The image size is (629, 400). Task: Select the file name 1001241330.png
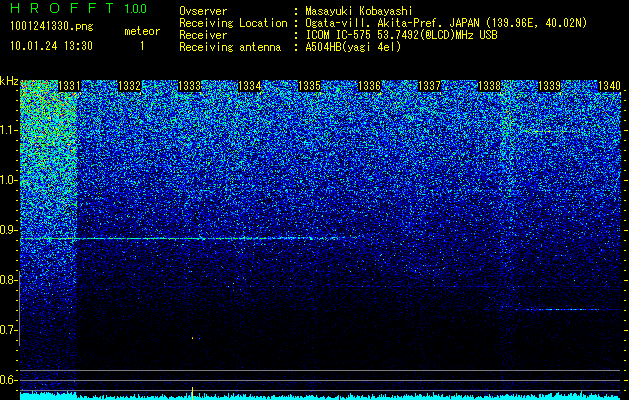[x=52, y=27]
